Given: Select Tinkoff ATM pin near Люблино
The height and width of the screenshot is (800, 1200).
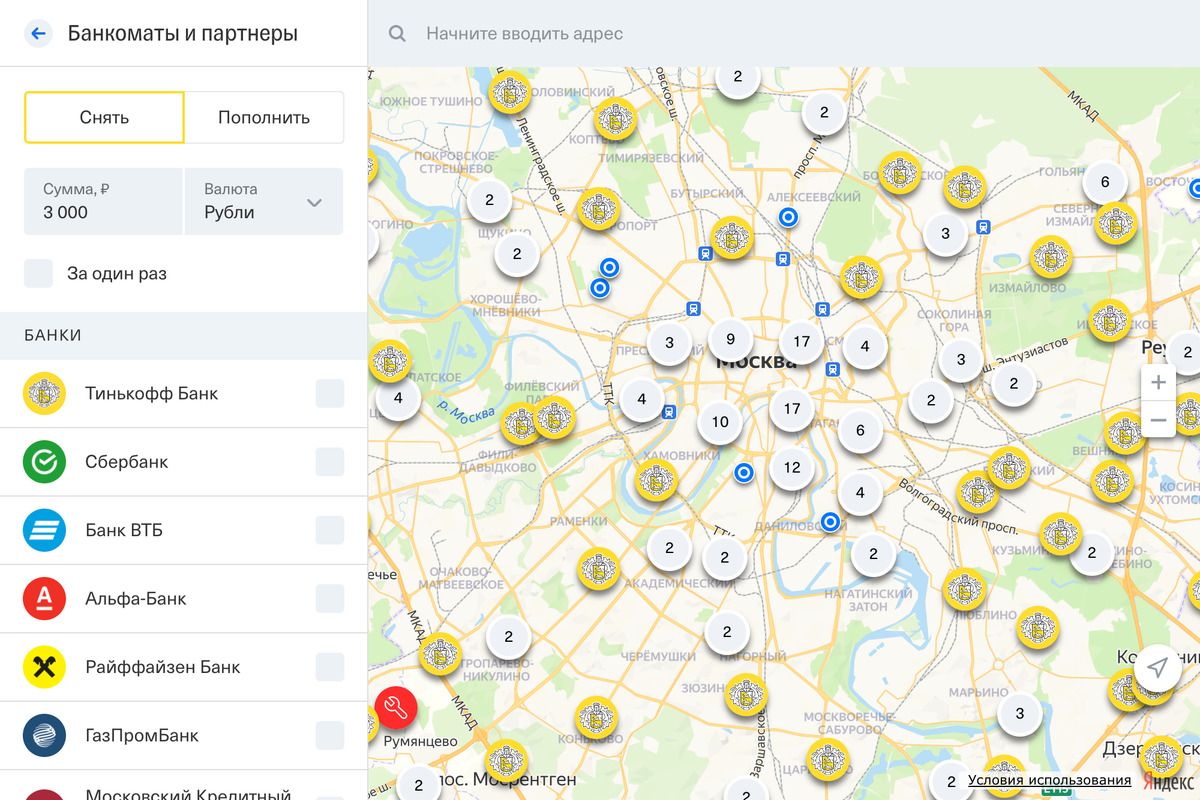Looking at the screenshot, I should (x=965, y=589).
